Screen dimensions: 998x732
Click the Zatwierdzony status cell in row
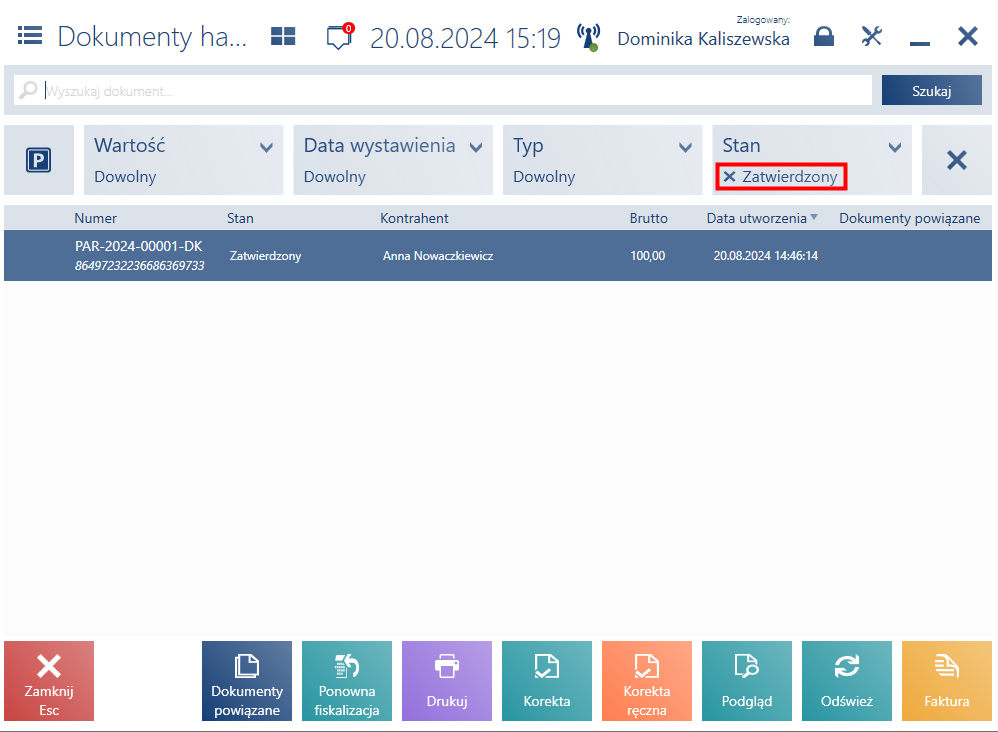(265, 256)
